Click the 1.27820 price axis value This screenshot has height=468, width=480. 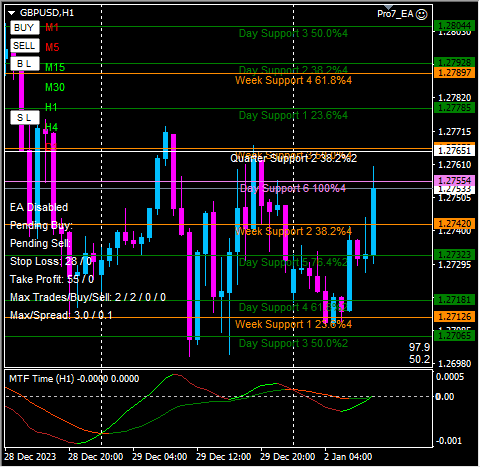[x=455, y=98]
